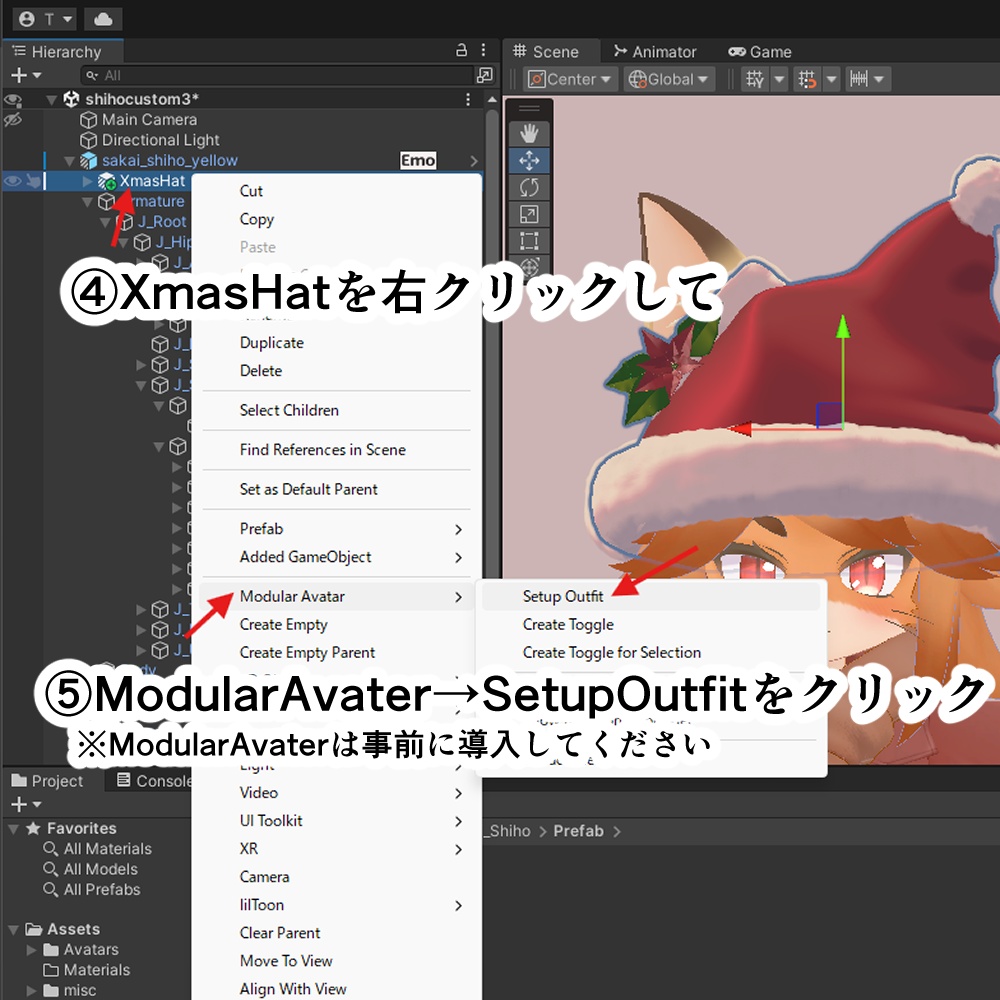Toggle XmasHat picking hand icon
The image size is (1000, 1000).
pos(33,181)
